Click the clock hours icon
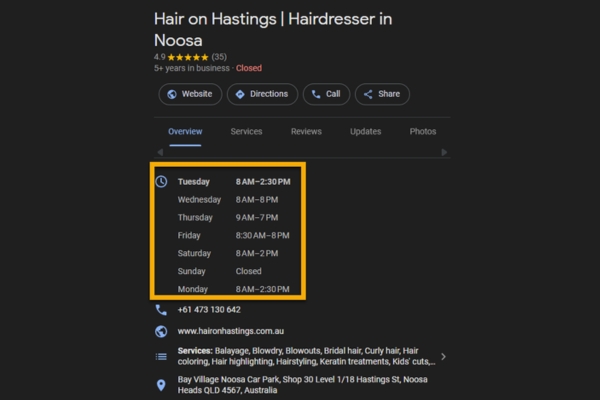The width and height of the screenshot is (600, 400). pos(161,181)
